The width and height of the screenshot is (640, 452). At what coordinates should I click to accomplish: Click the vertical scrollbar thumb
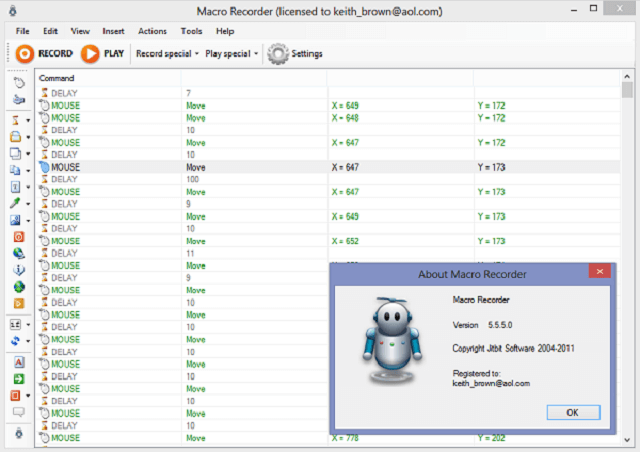tap(627, 90)
